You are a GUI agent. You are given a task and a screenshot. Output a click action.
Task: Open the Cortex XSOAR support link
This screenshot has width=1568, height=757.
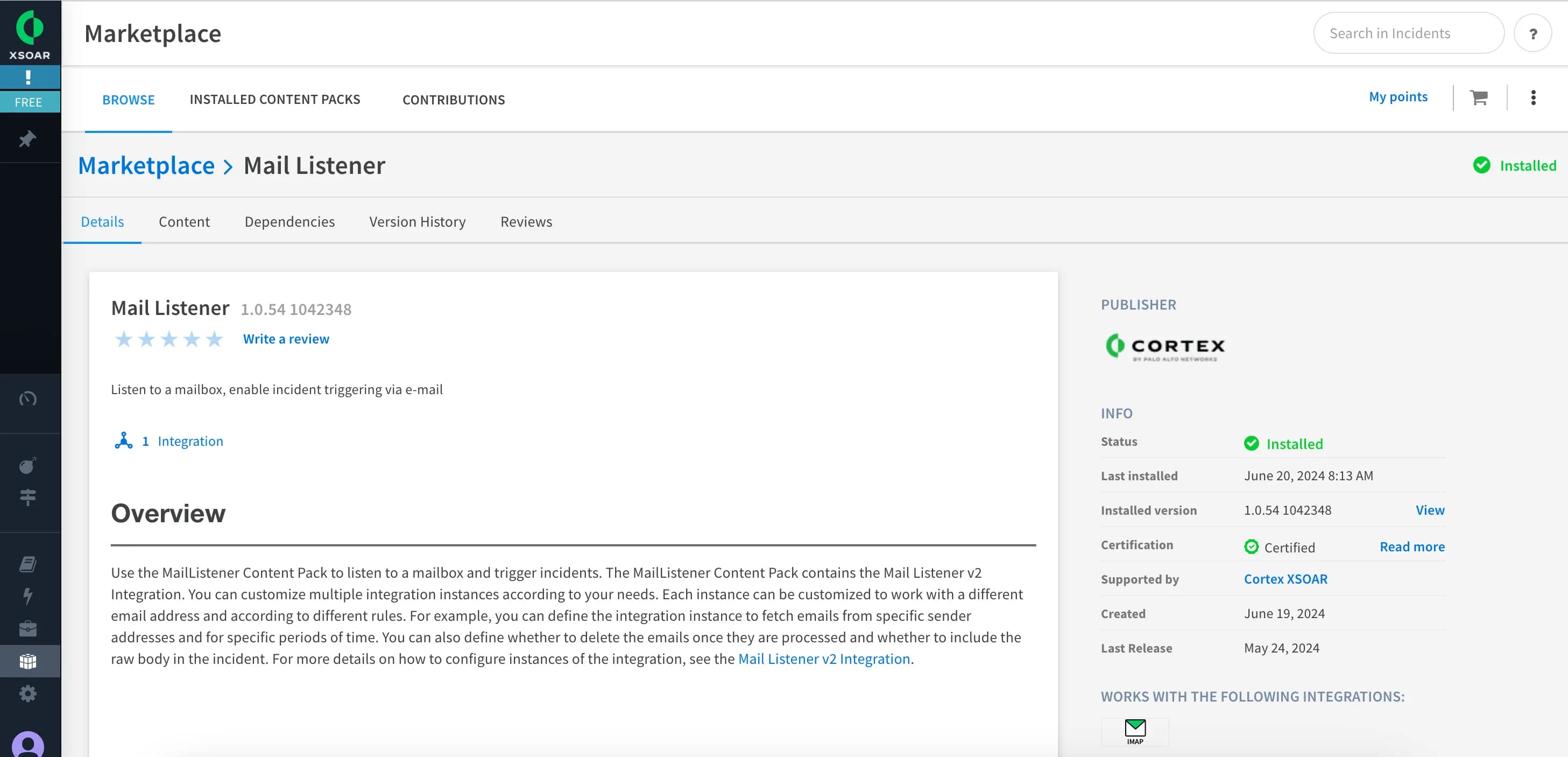coord(1286,579)
